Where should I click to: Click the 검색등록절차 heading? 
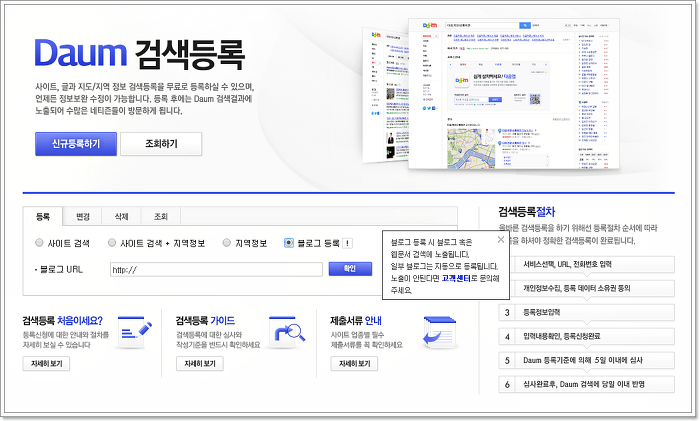click(x=527, y=212)
